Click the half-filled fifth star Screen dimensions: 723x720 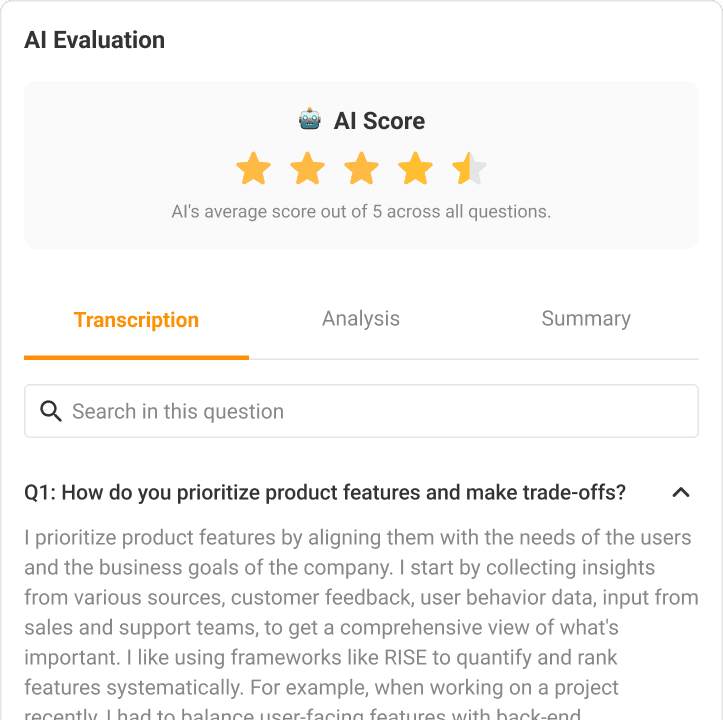point(468,169)
